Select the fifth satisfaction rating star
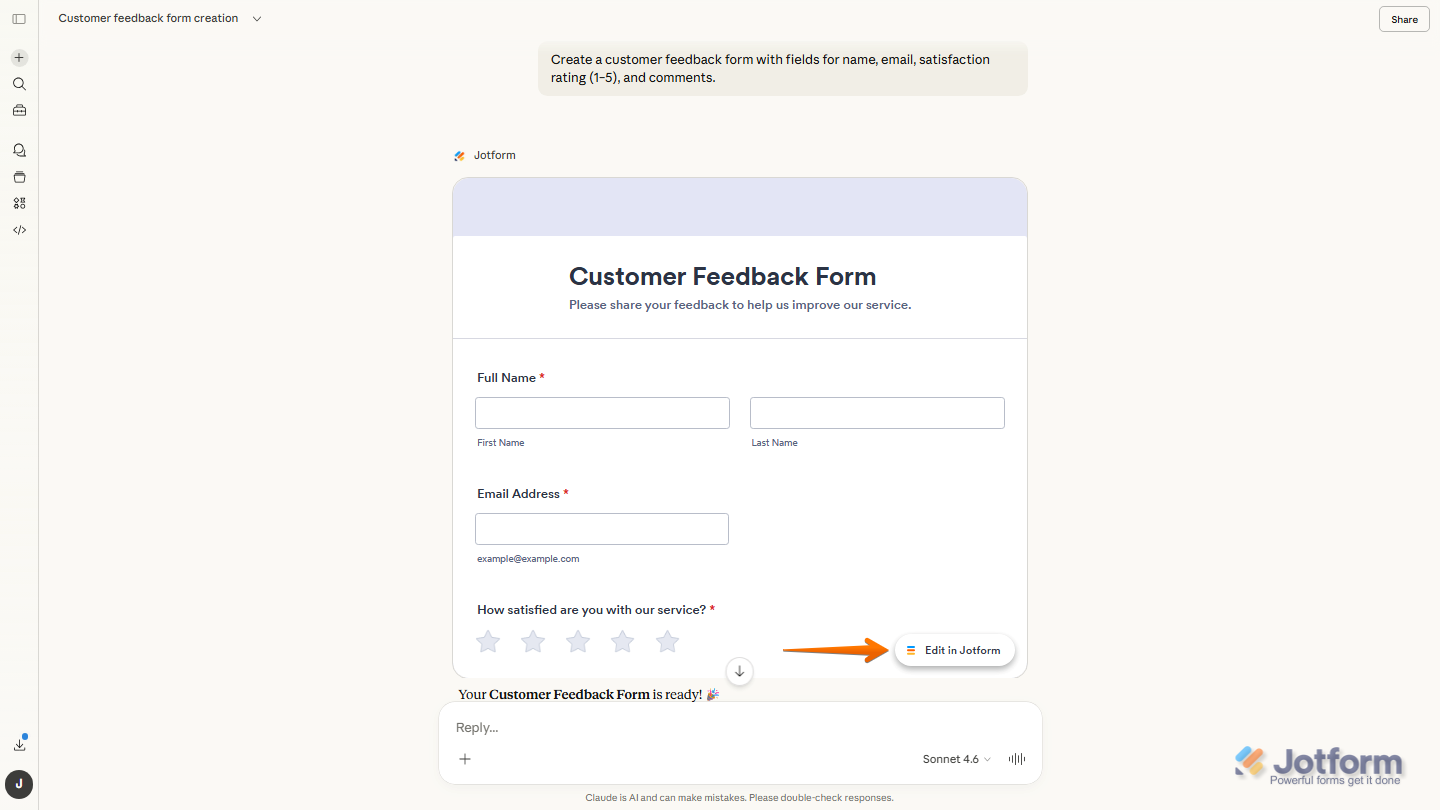The height and width of the screenshot is (810, 1440). tap(667, 641)
